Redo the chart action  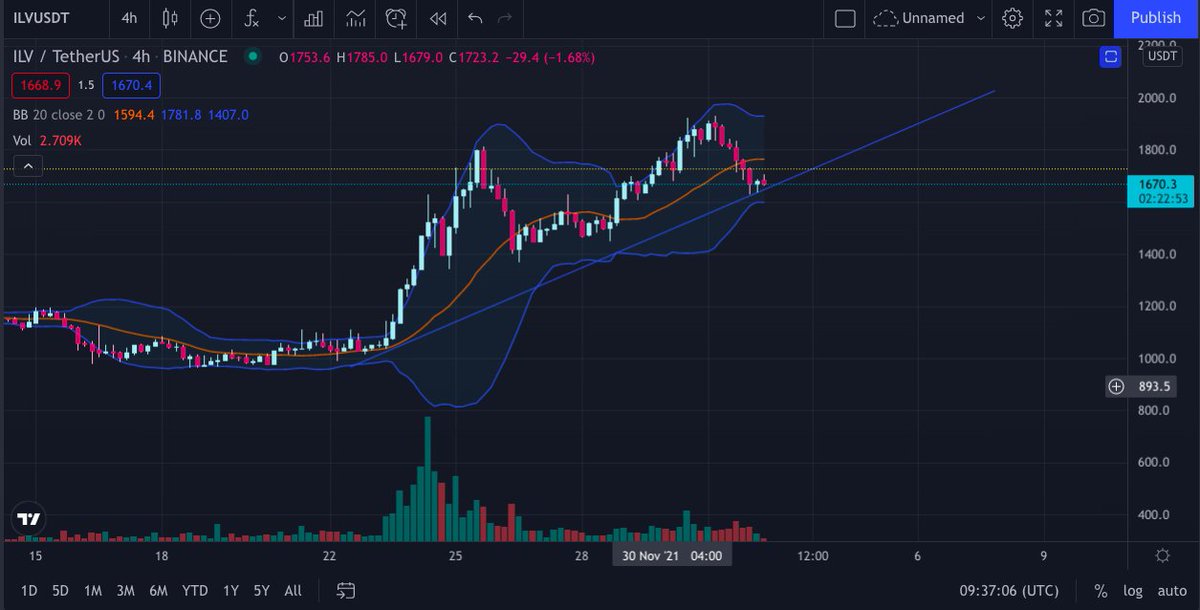tap(505, 18)
